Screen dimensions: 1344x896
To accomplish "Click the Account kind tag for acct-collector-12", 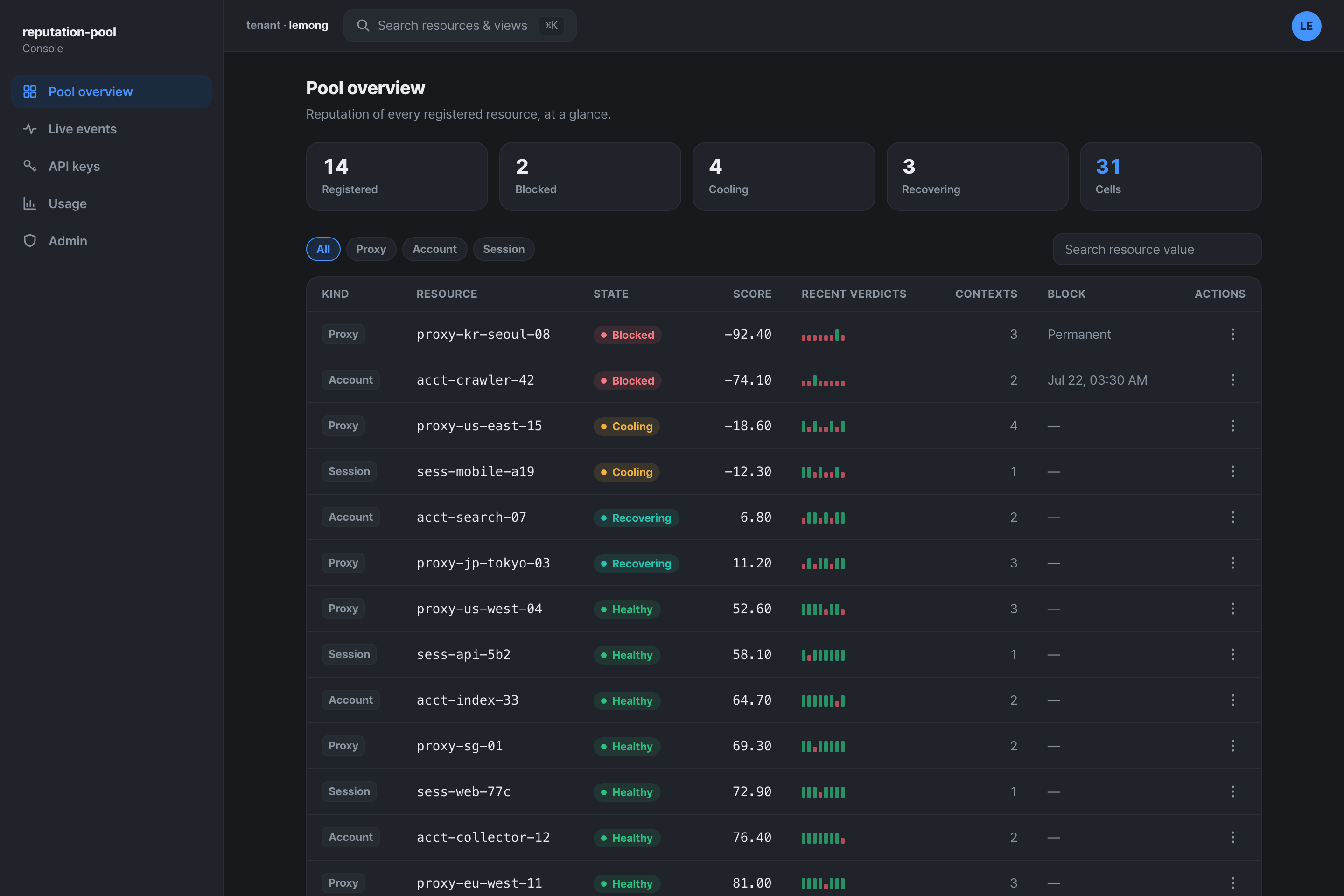I will tap(350, 837).
